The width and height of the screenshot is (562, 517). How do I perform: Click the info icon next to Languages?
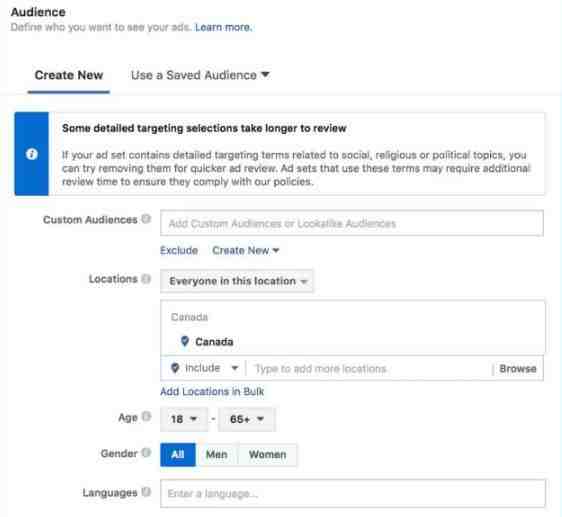coord(146,492)
